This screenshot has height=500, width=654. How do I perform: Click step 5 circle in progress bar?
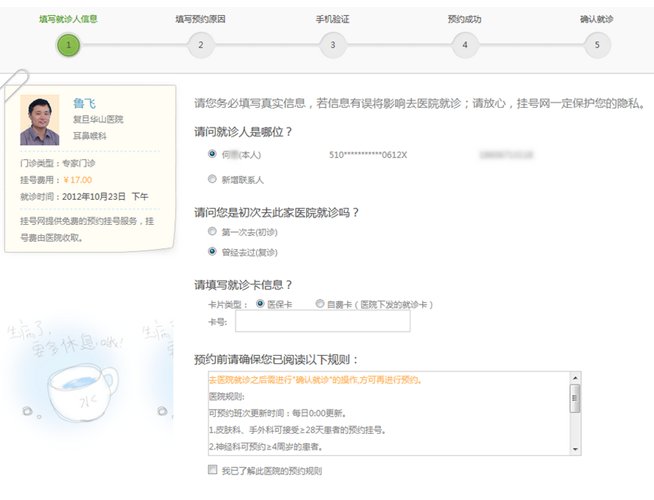(x=597, y=45)
